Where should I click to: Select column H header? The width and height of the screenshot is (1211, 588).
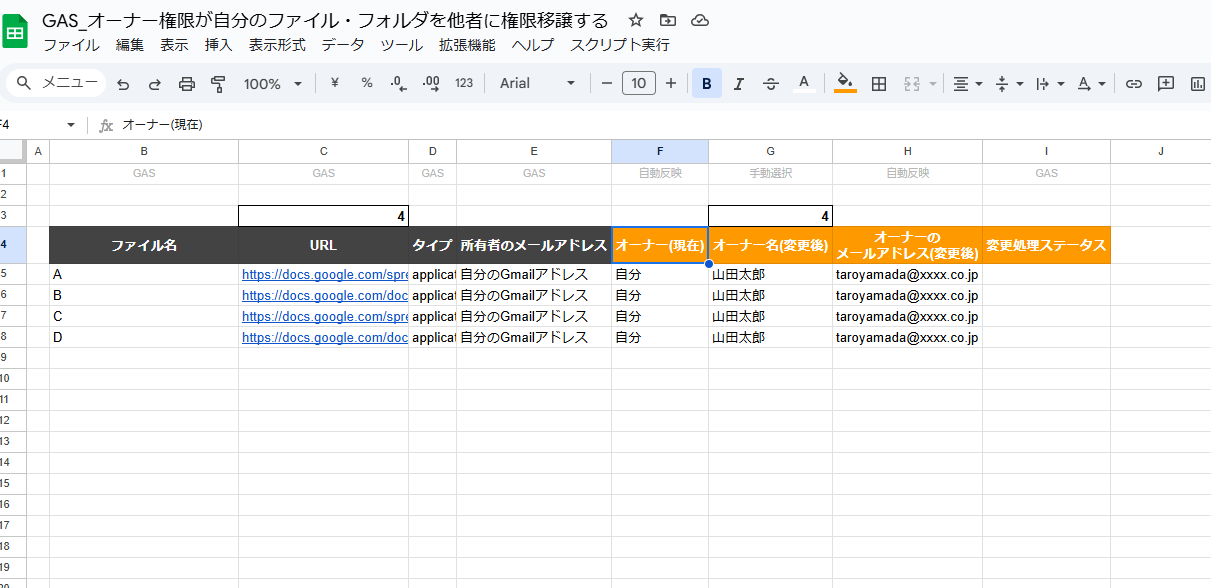pyautogui.click(x=907, y=151)
